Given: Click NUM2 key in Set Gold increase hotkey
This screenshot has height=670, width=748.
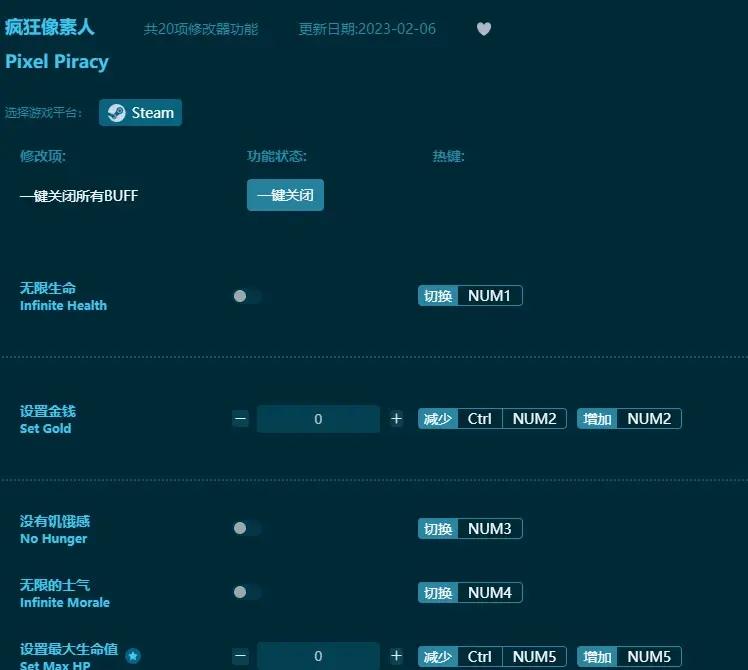Looking at the screenshot, I should [x=649, y=419].
